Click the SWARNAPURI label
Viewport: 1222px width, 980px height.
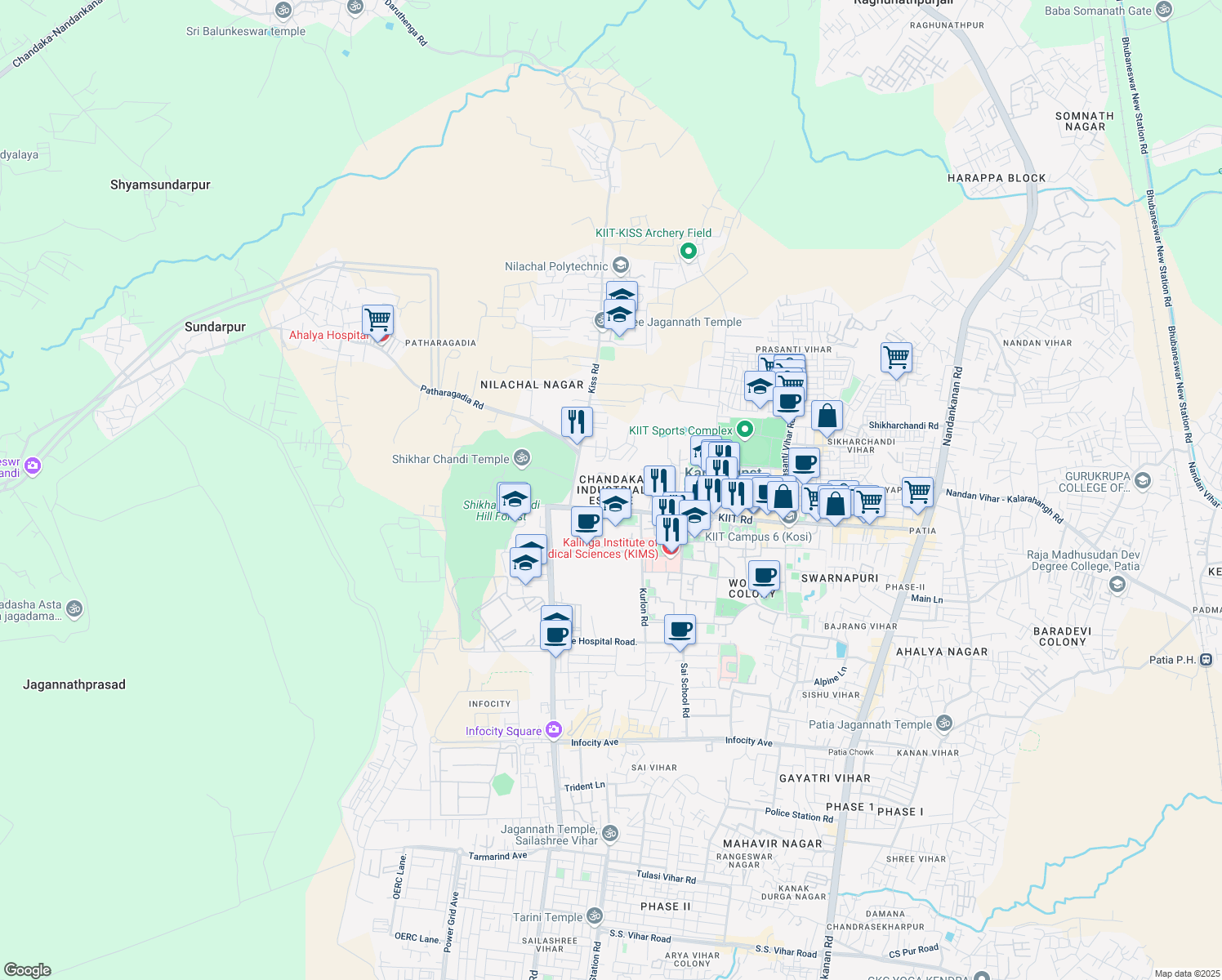click(x=840, y=578)
